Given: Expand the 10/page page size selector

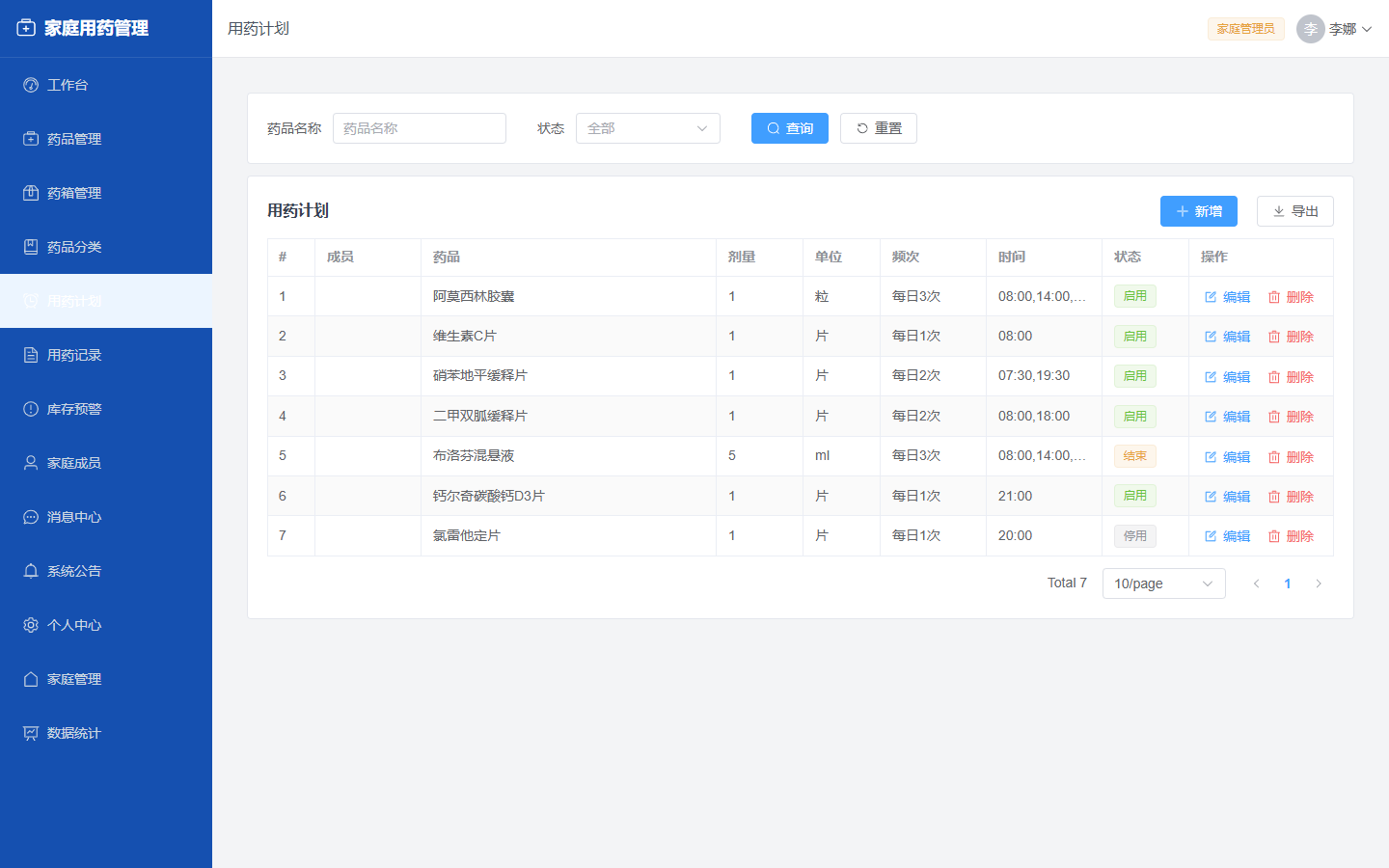Looking at the screenshot, I should pyautogui.click(x=1164, y=583).
